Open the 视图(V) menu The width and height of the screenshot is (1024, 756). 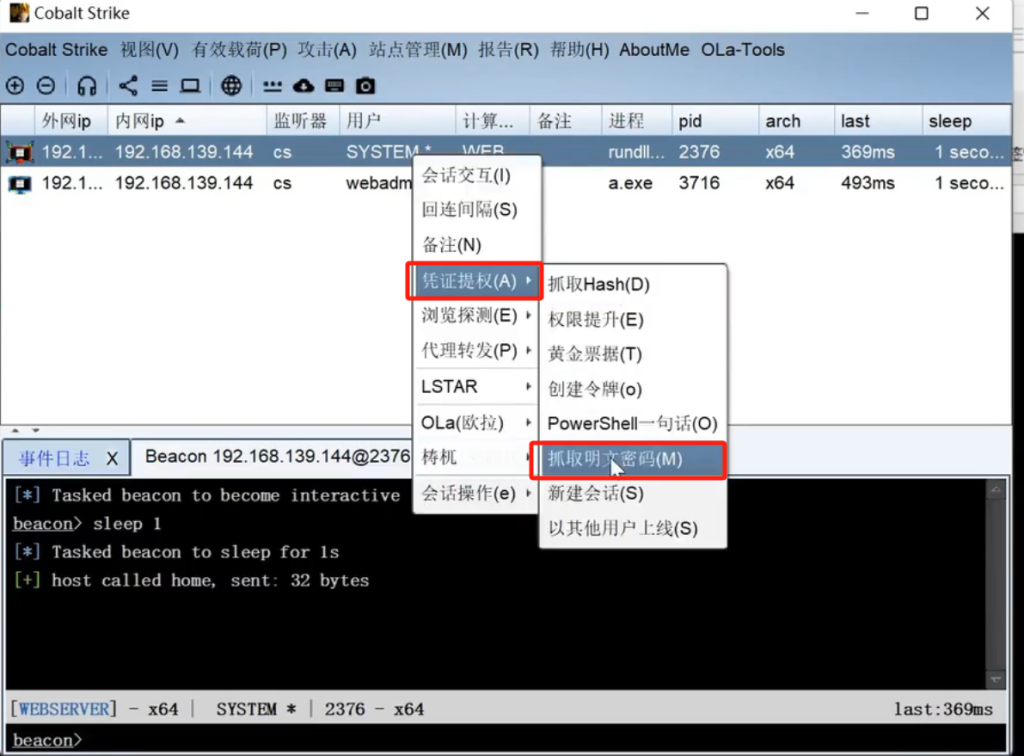tap(150, 50)
